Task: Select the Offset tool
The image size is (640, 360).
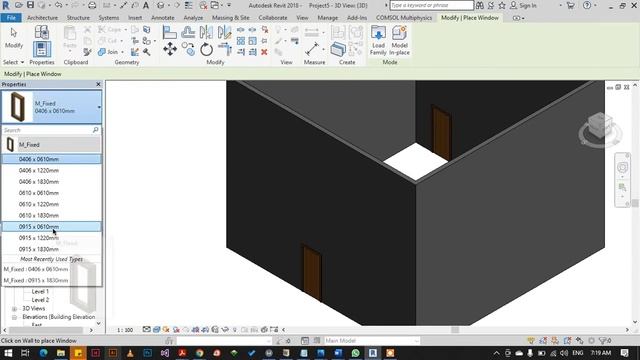Action: (188, 32)
